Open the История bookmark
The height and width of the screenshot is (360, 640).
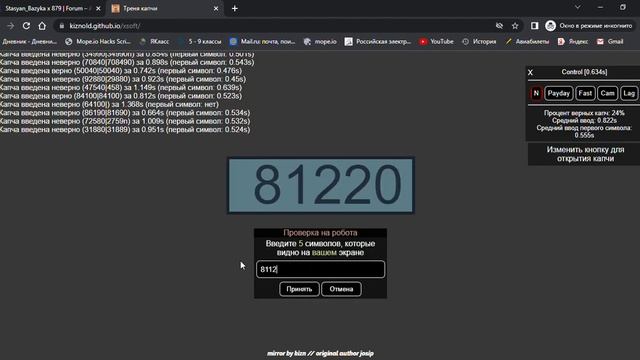click(479, 42)
